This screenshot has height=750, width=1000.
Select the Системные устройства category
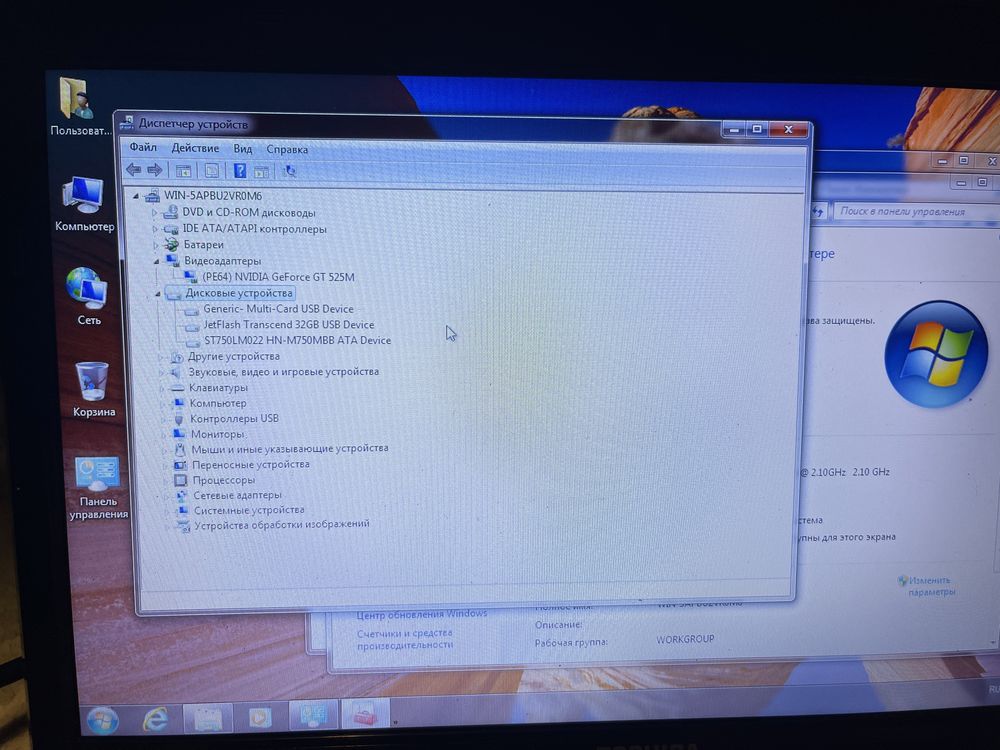coord(249,510)
